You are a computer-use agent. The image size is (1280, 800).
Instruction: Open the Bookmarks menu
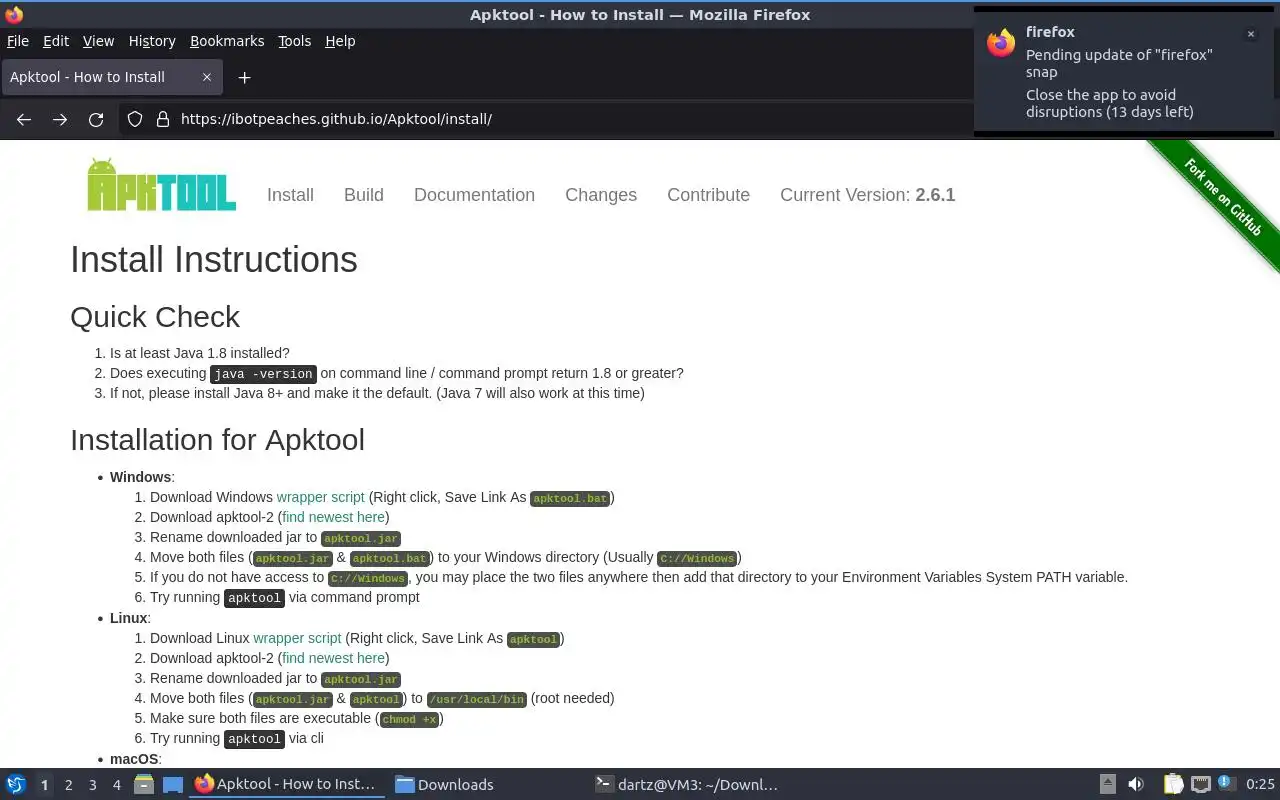tap(227, 41)
